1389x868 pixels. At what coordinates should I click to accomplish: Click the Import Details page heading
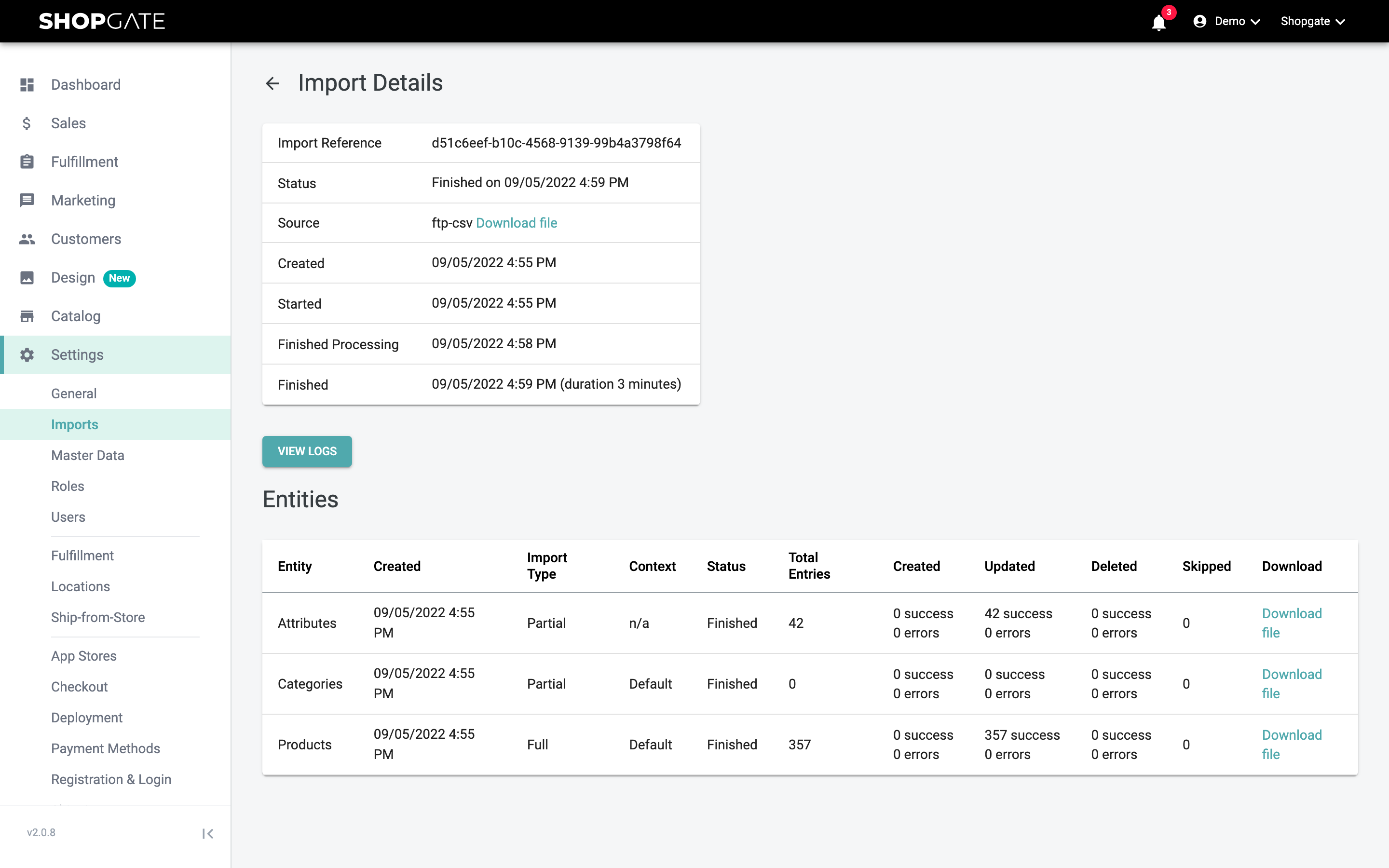click(x=370, y=83)
